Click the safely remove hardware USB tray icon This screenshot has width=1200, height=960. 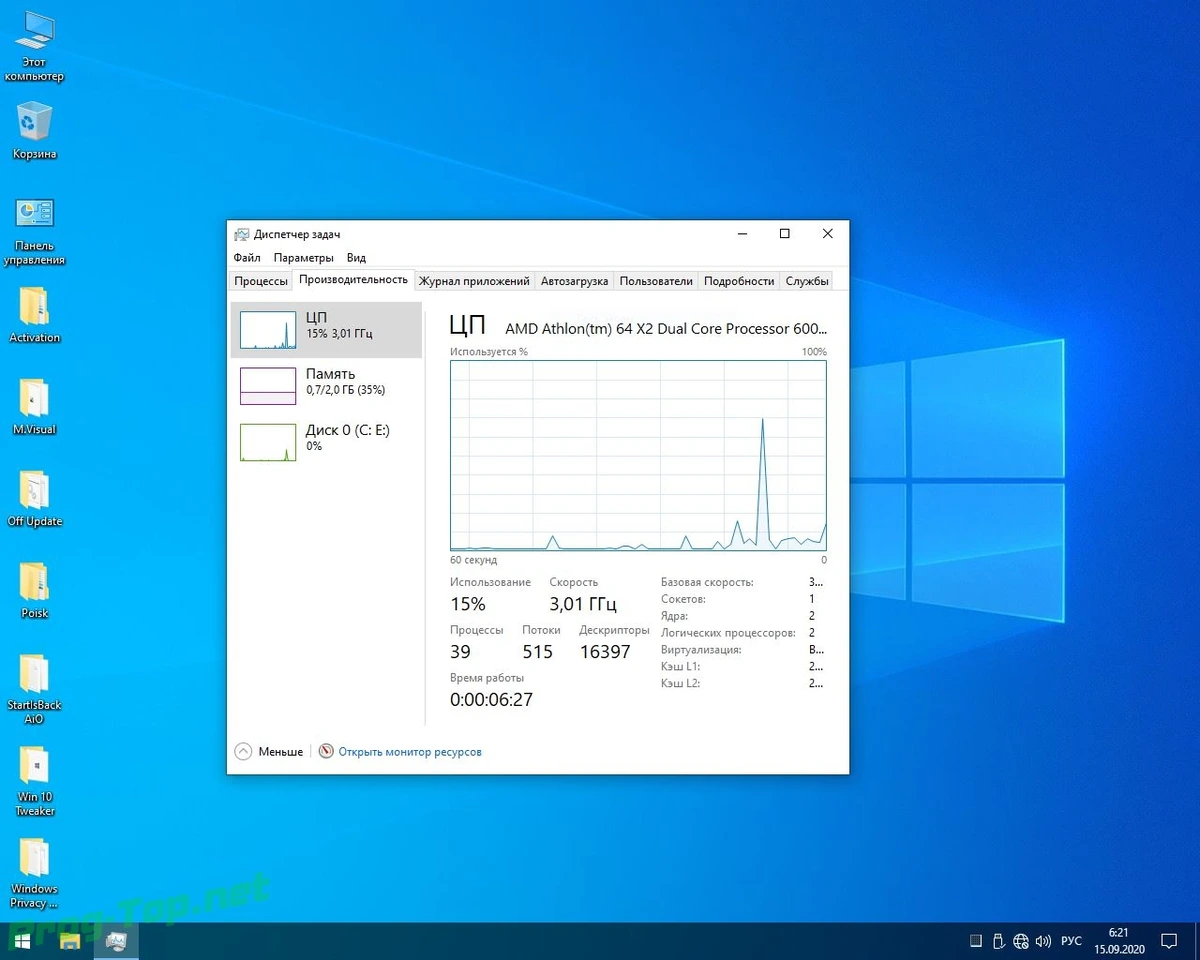coord(998,941)
